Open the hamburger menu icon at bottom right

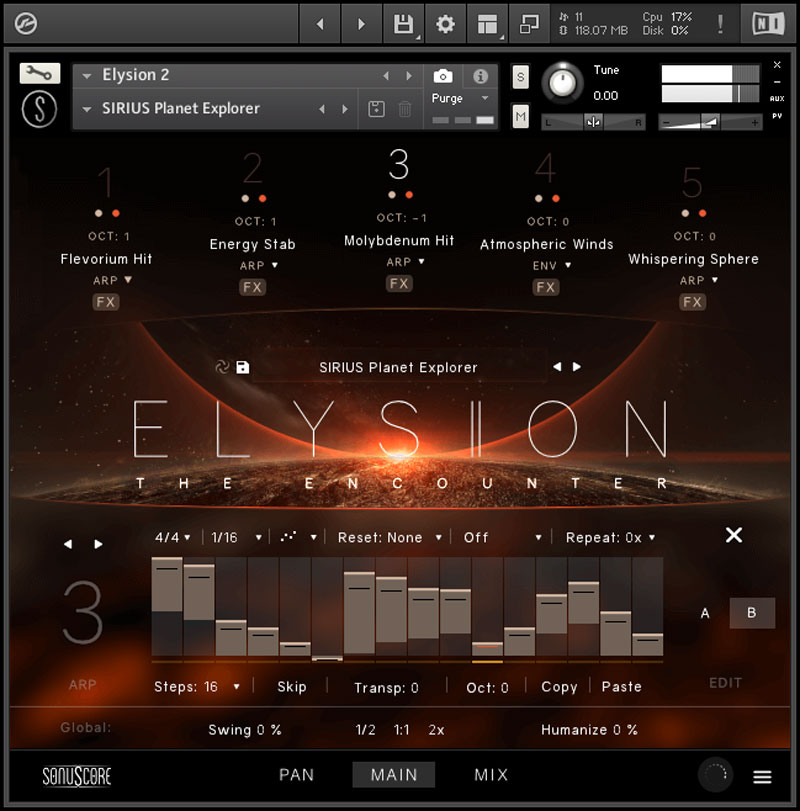click(762, 776)
